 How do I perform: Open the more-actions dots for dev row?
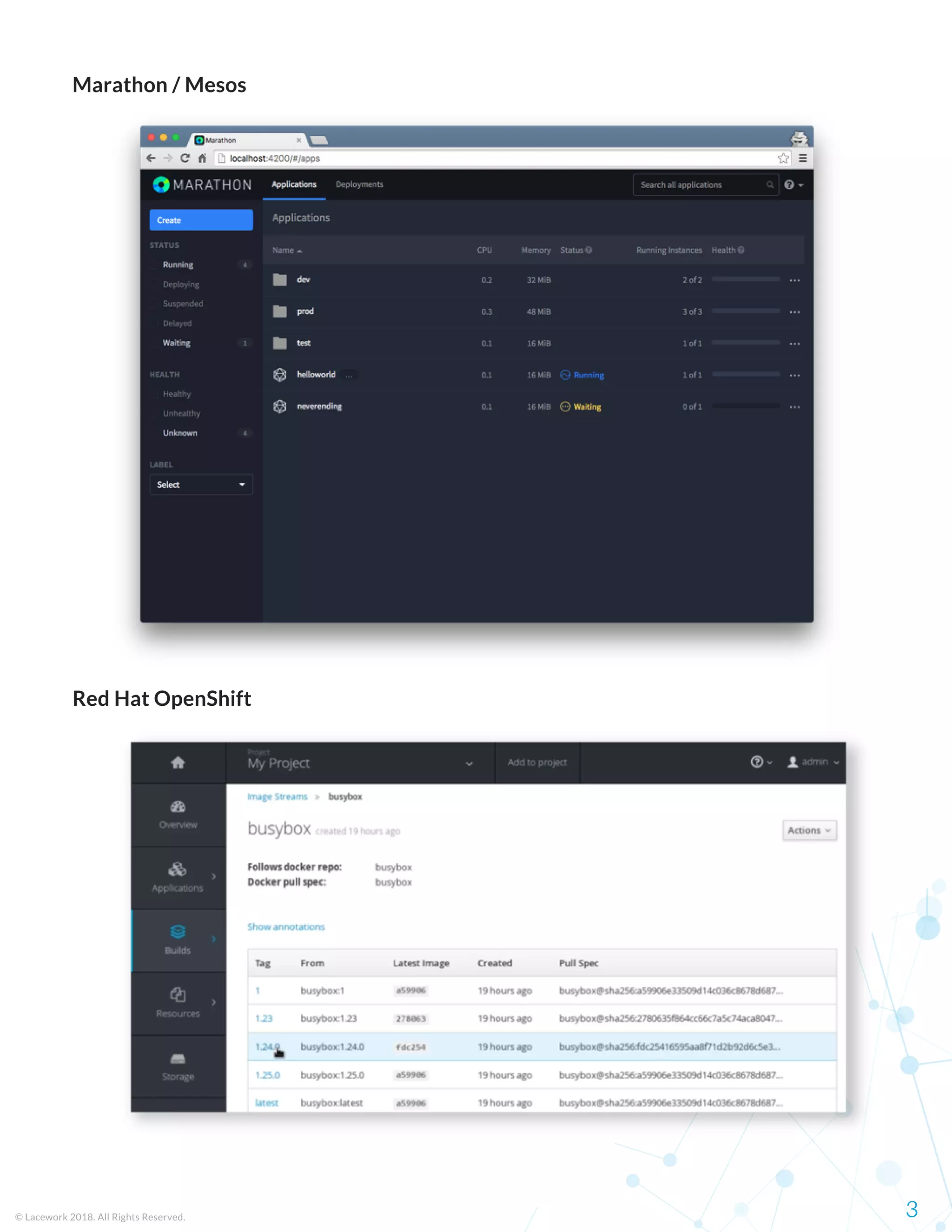794,280
